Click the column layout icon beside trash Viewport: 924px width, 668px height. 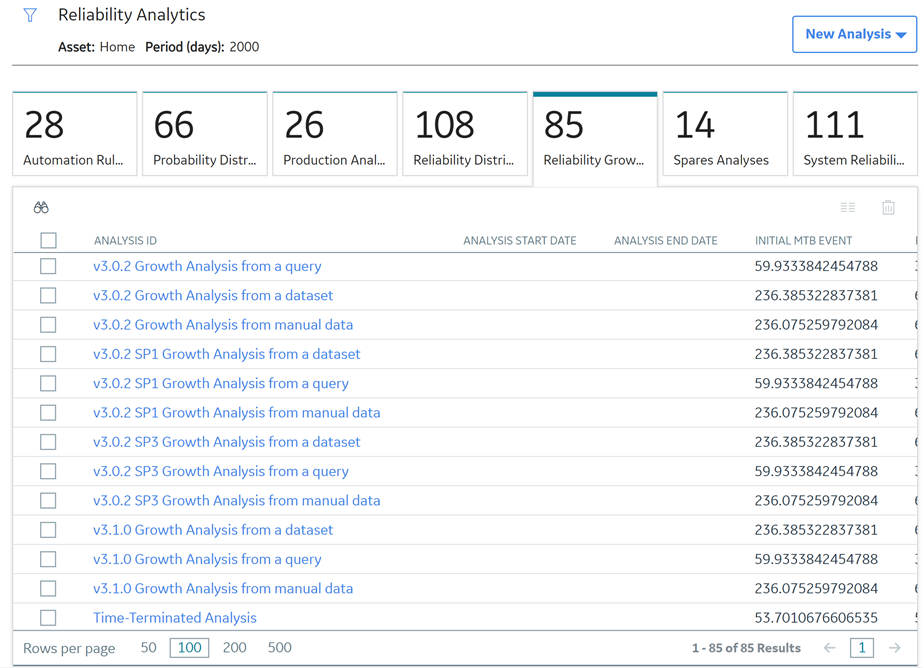tap(847, 207)
